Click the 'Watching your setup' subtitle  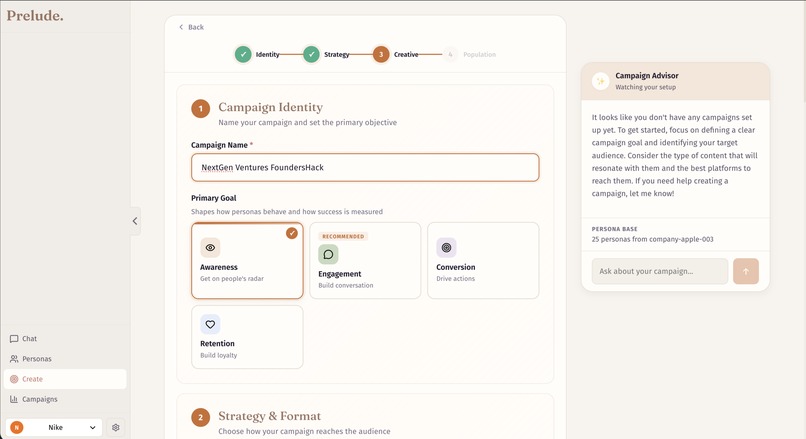pyautogui.click(x=646, y=87)
